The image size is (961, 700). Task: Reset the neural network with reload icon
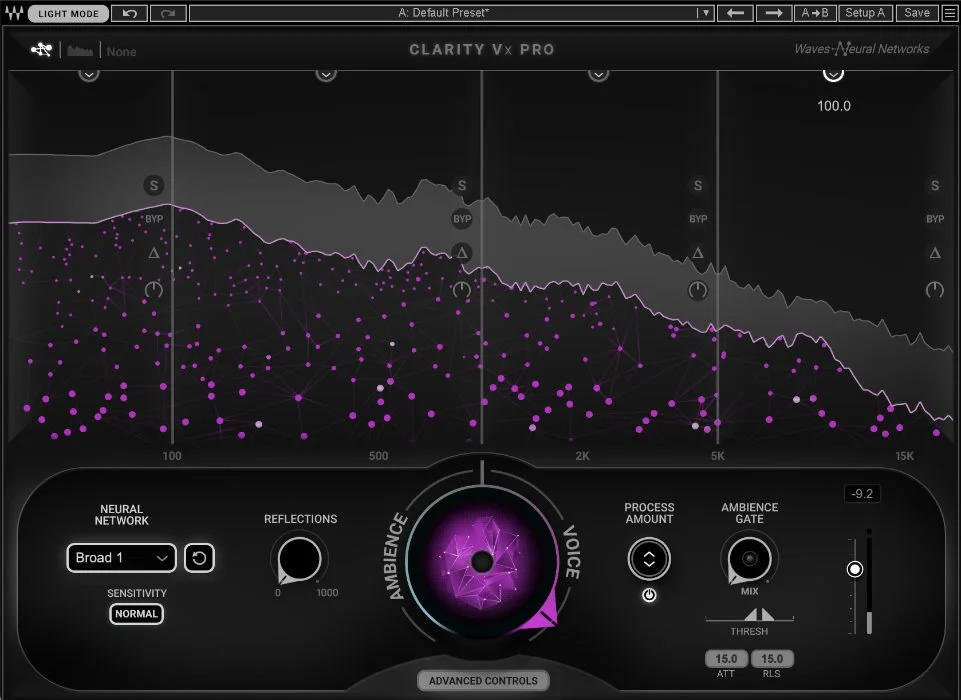pyautogui.click(x=199, y=558)
